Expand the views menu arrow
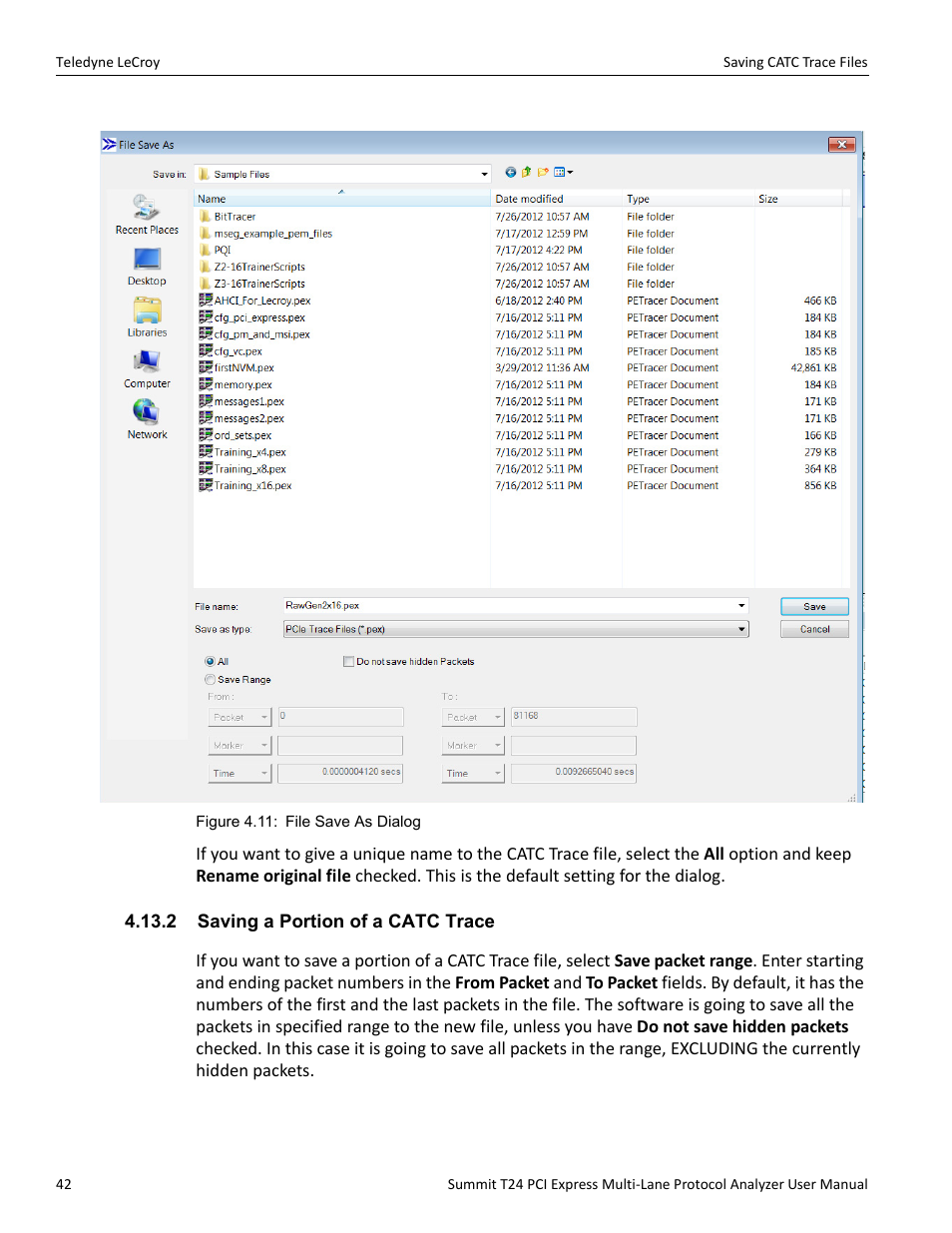This screenshot has width=952, height=1233. pyautogui.click(x=571, y=172)
